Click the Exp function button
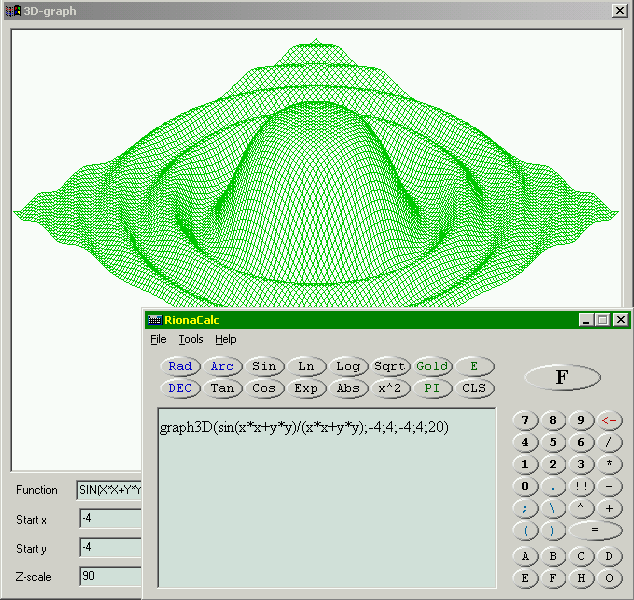634x600 pixels. (306, 389)
